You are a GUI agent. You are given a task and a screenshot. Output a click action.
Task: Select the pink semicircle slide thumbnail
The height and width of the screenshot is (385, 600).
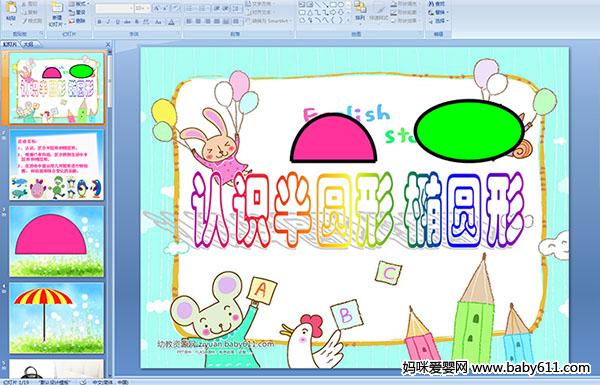point(57,241)
